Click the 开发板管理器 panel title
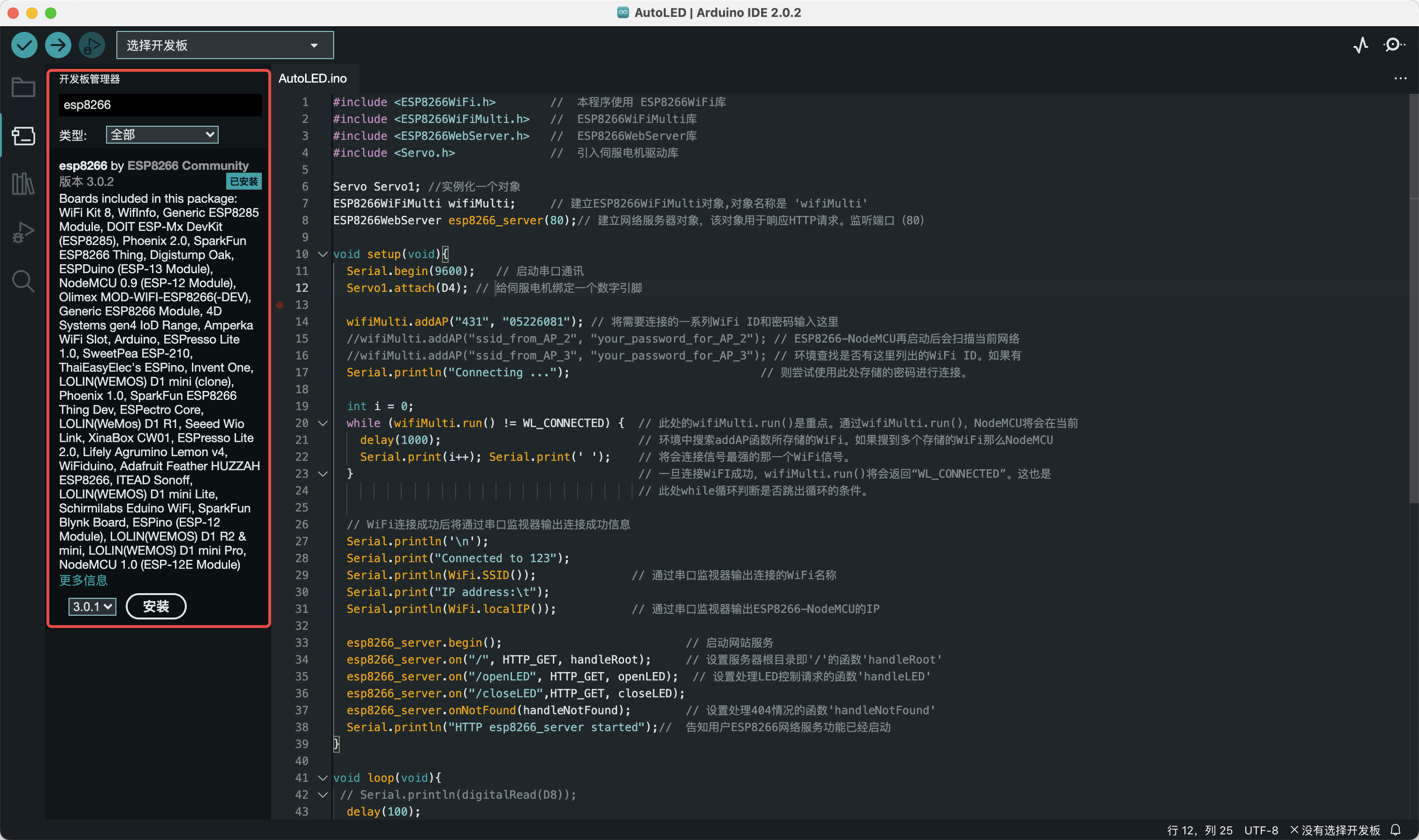This screenshot has height=840, width=1419. (x=90, y=79)
